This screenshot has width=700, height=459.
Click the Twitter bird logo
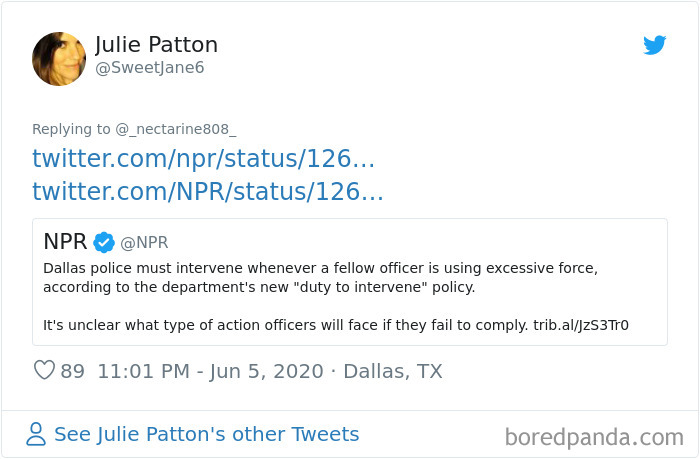(x=655, y=45)
